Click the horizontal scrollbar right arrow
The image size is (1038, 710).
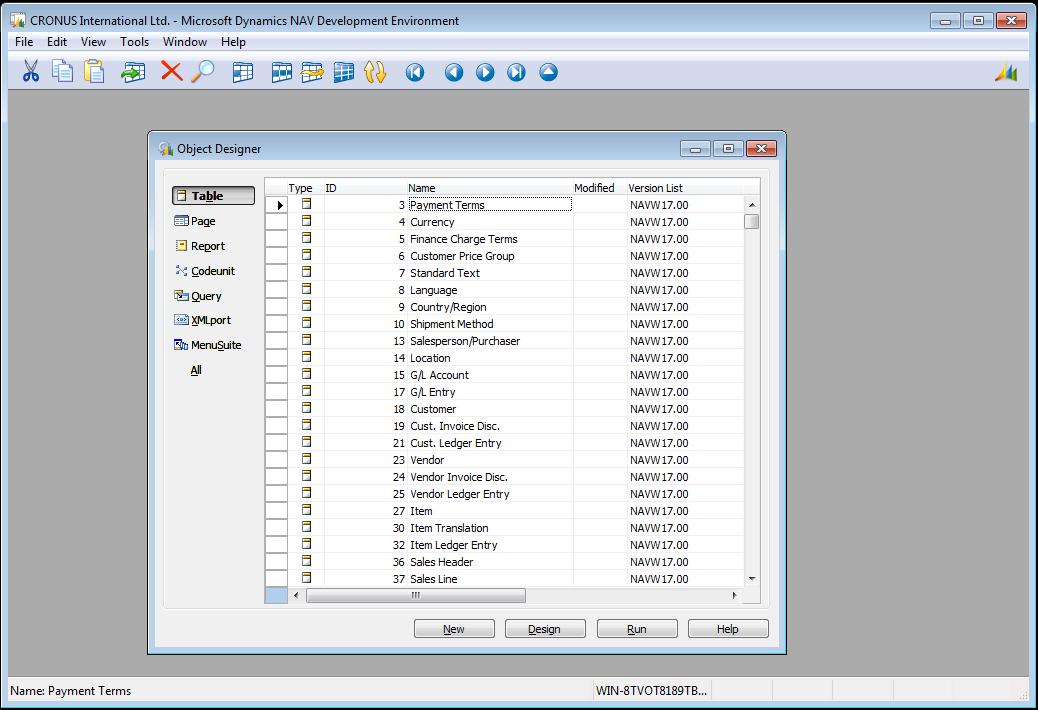click(734, 596)
